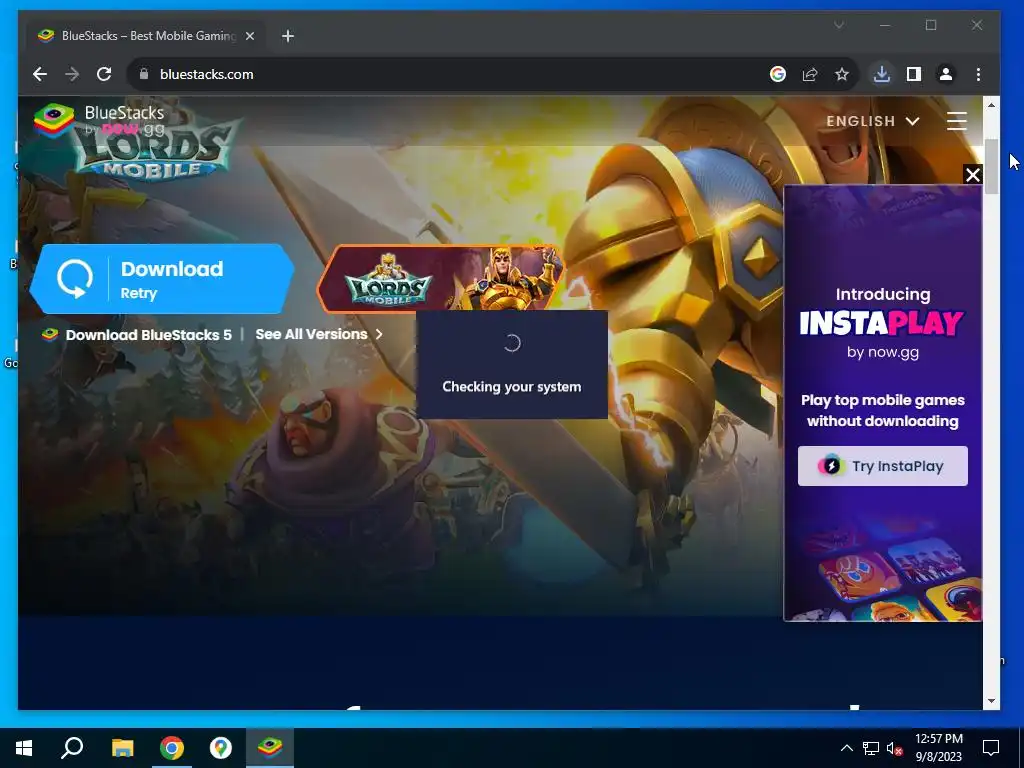Screen dimensions: 1024x768
Task: Open the Windows Start menu
Action: (x=24, y=748)
